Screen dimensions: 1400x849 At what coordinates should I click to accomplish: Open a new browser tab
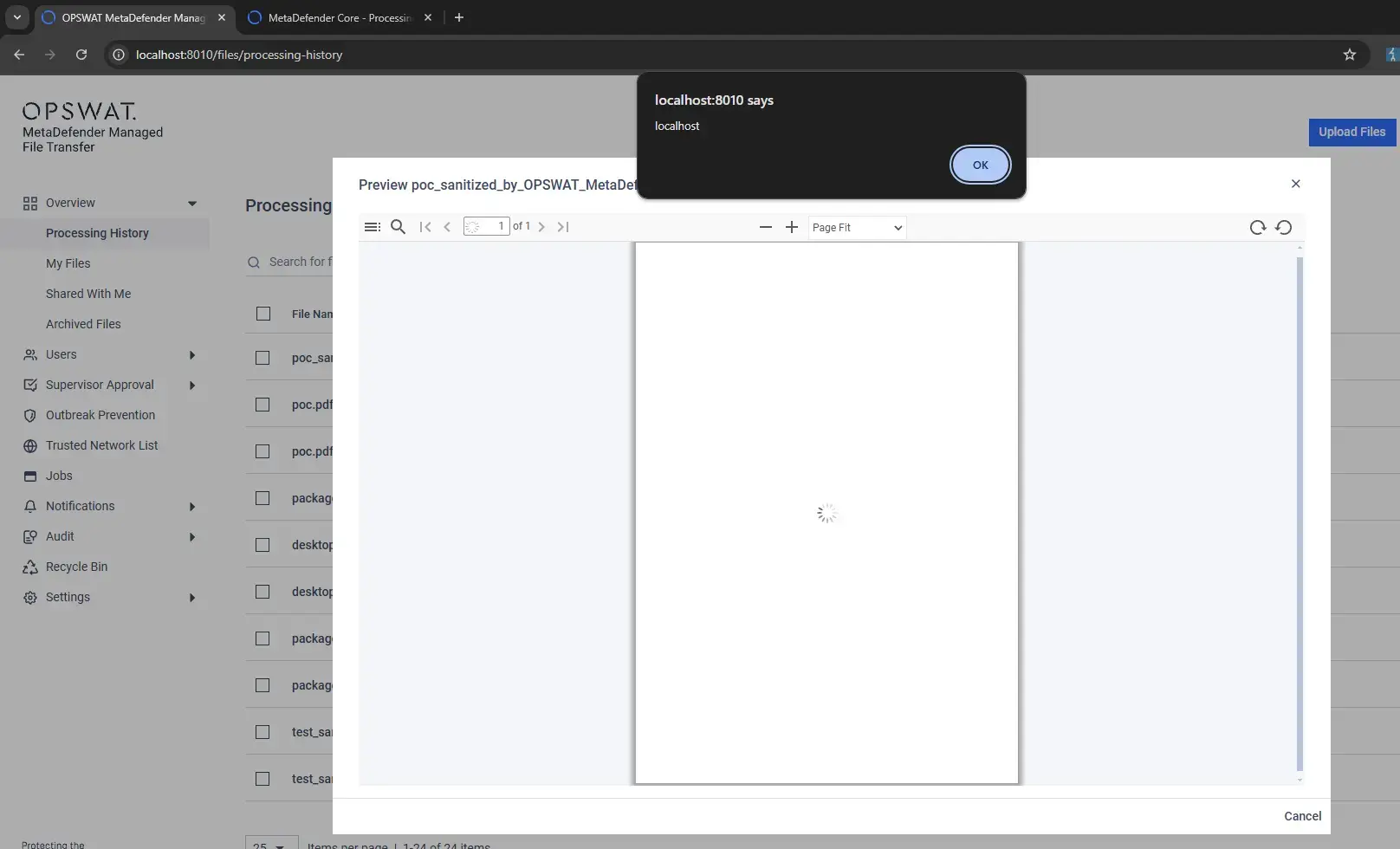(459, 17)
